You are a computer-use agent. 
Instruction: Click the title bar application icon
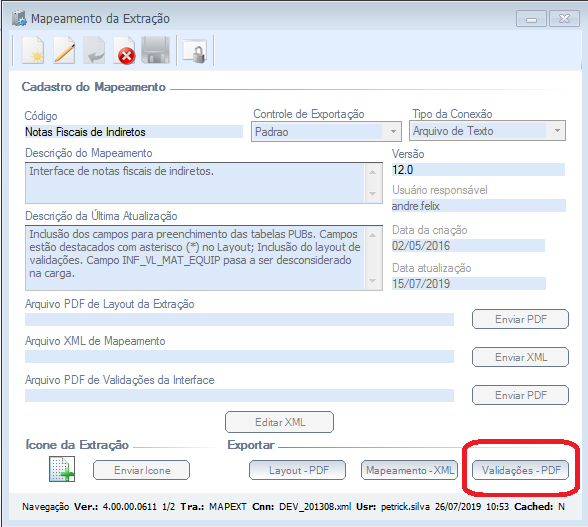click(x=19, y=18)
